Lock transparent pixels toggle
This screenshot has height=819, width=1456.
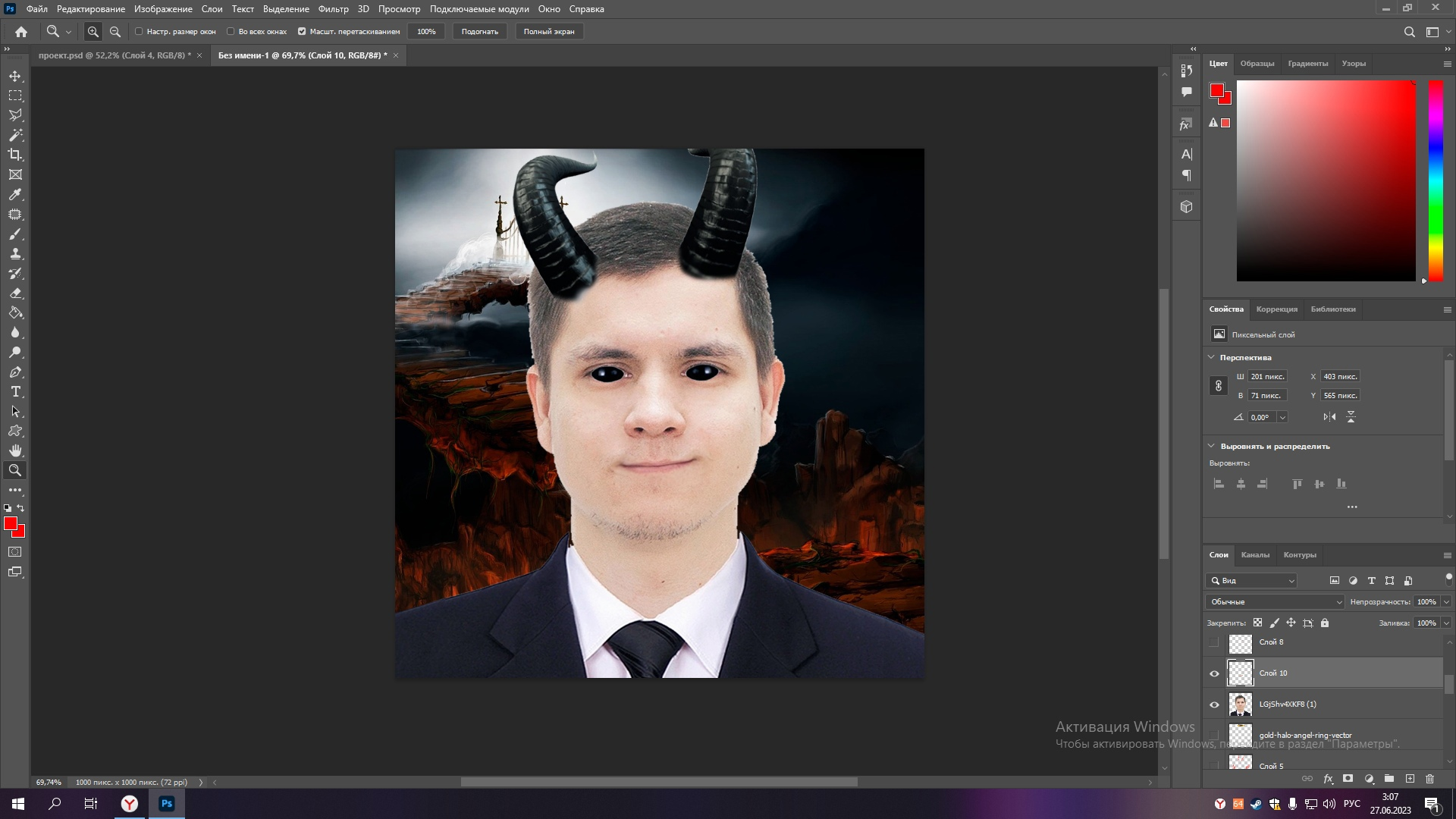[x=1257, y=623]
